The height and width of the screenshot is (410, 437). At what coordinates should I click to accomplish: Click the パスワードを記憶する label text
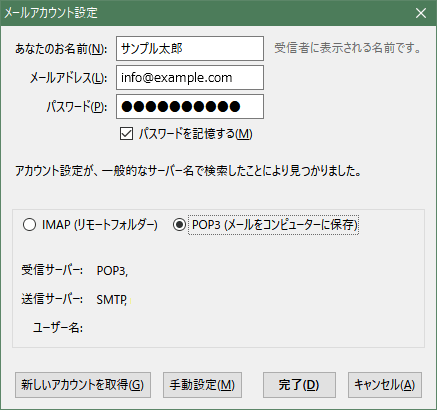click(x=196, y=134)
